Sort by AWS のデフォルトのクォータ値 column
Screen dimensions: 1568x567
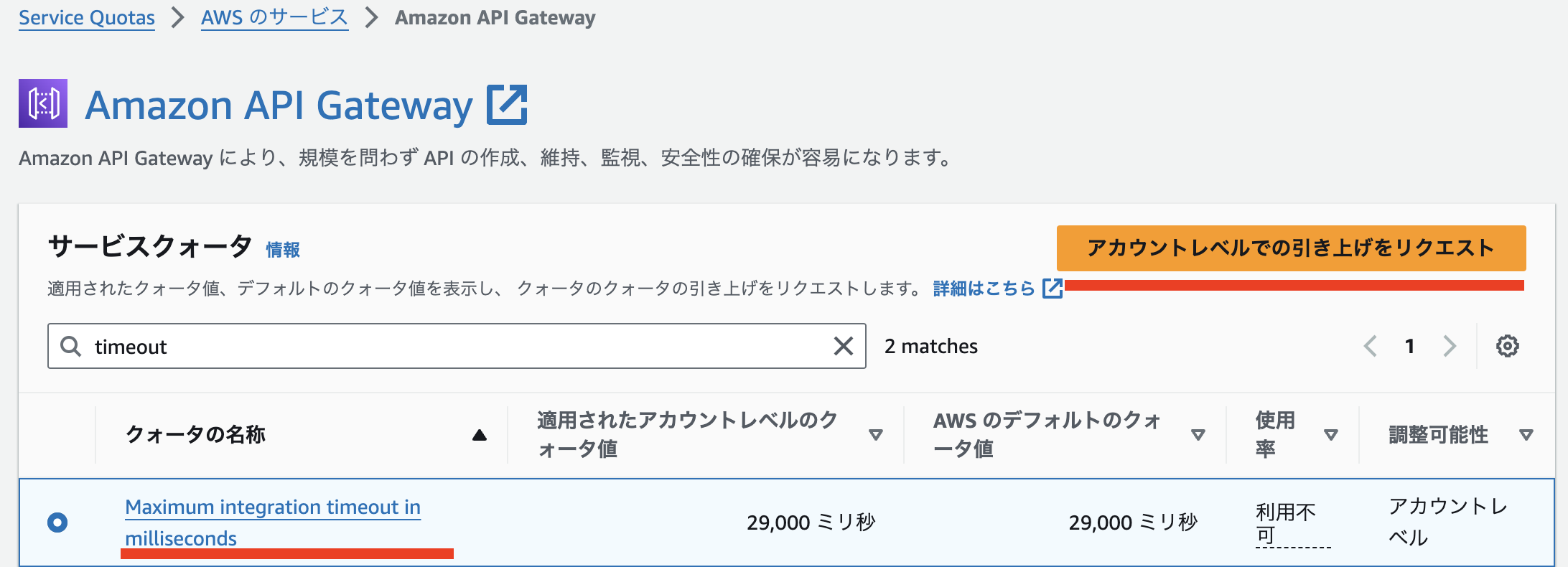(1198, 435)
